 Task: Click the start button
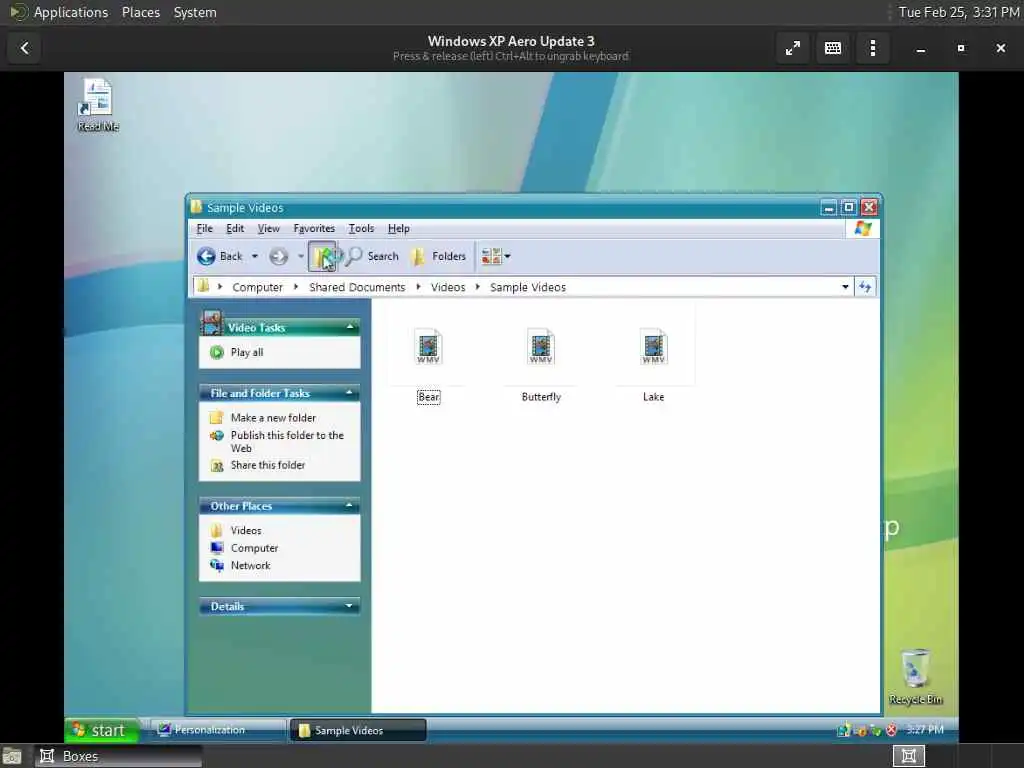102,730
